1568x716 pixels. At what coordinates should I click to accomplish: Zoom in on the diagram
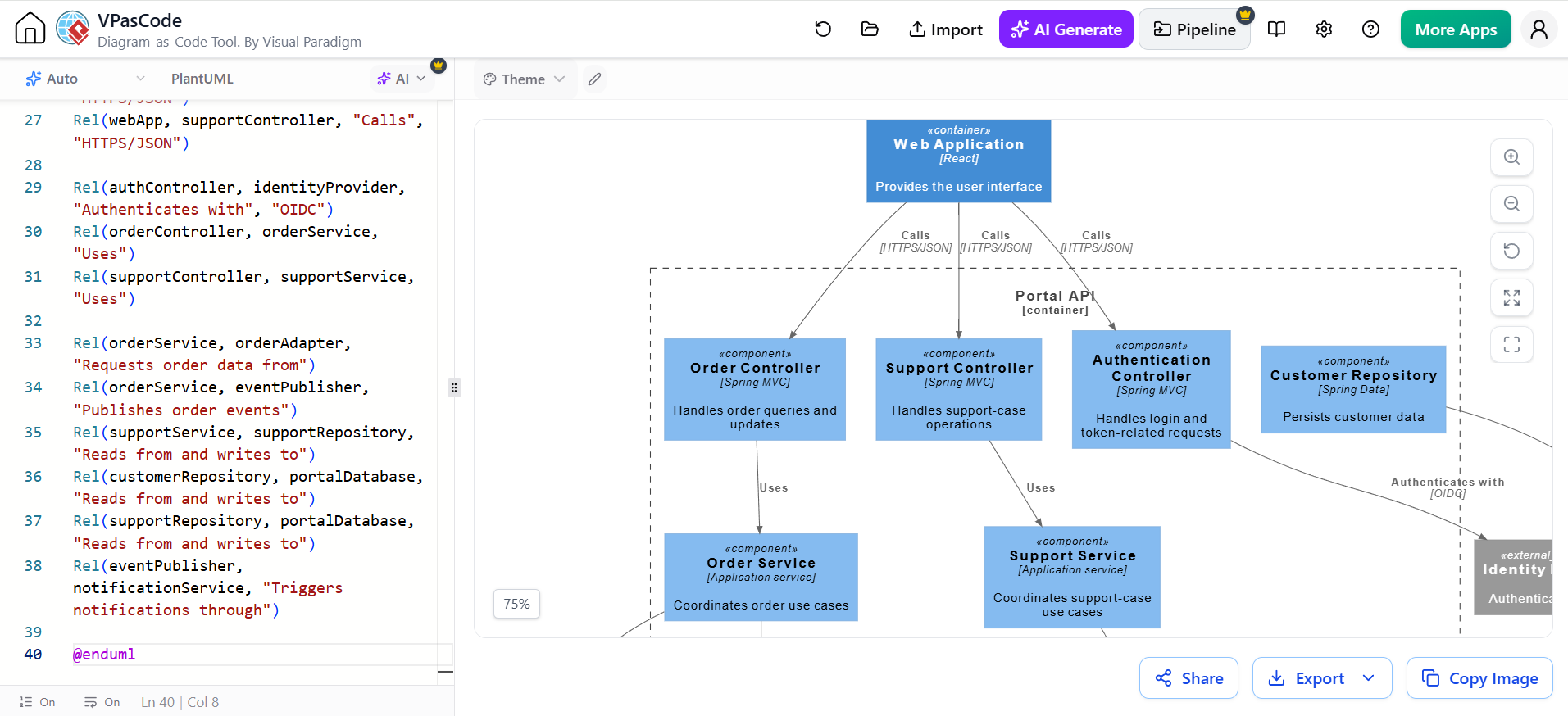click(x=1511, y=157)
